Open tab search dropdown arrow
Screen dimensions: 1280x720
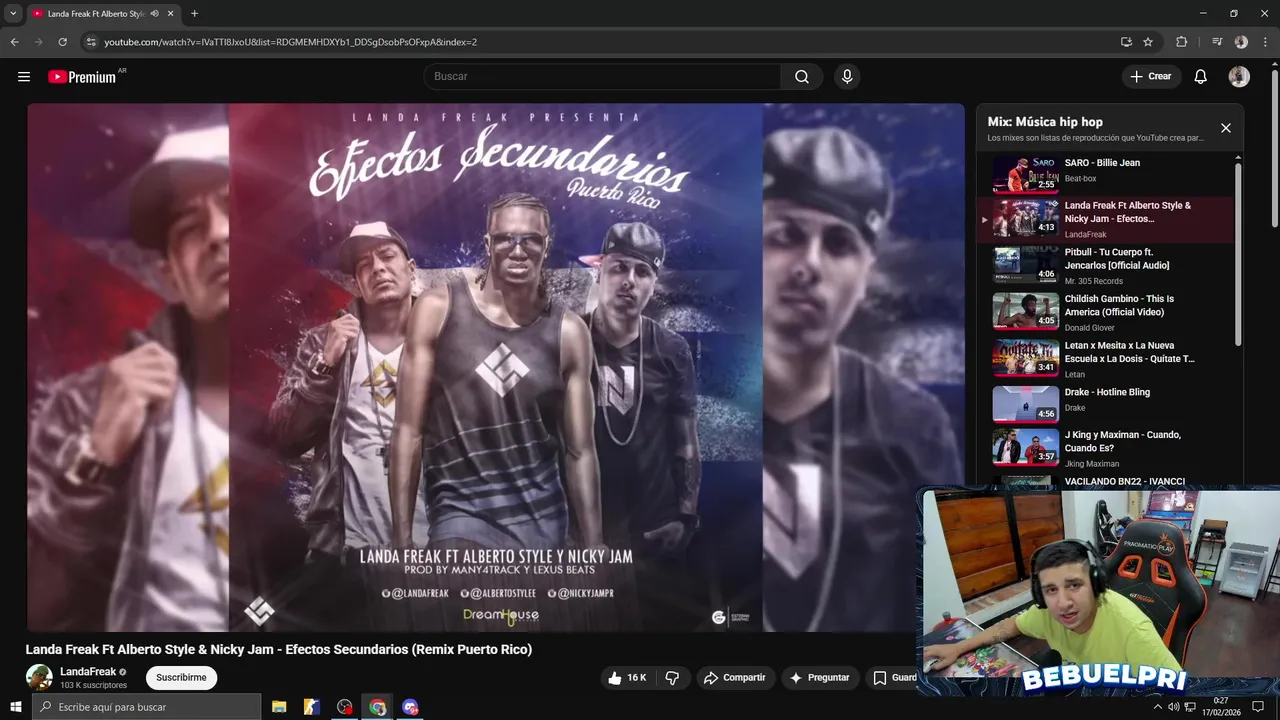pyautogui.click(x=13, y=14)
